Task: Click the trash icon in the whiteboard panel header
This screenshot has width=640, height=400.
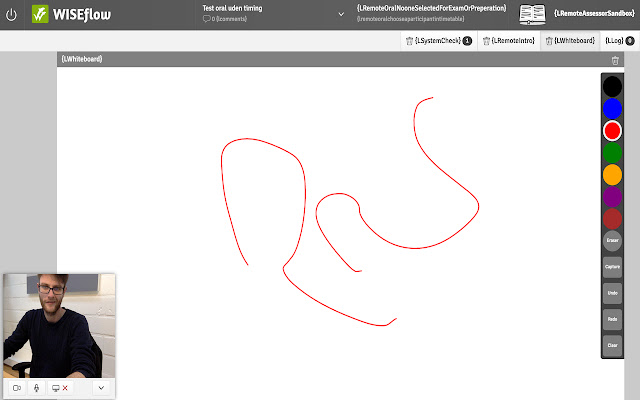Action: click(x=615, y=60)
